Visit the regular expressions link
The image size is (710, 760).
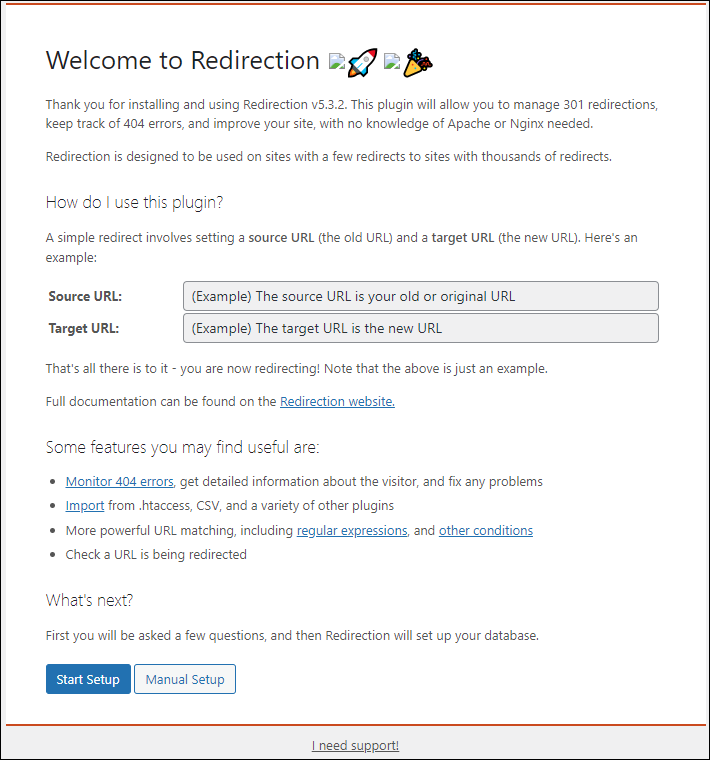point(352,530)
